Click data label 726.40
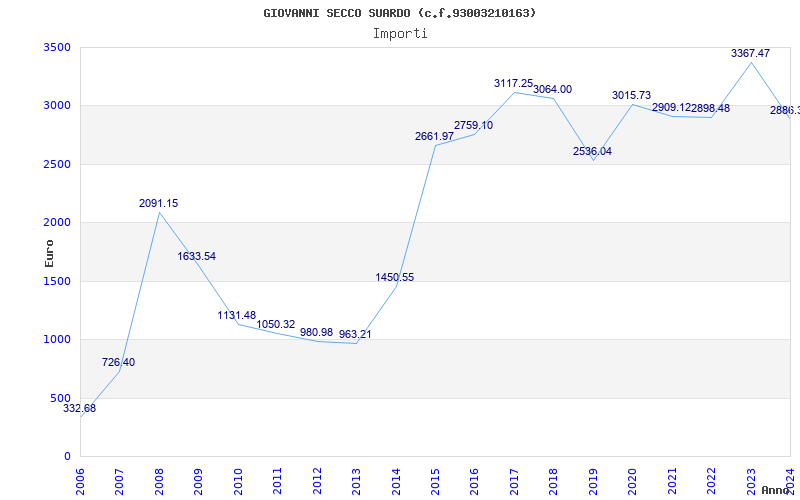Viewport: 800px width, 500px height. click(118, 363)
